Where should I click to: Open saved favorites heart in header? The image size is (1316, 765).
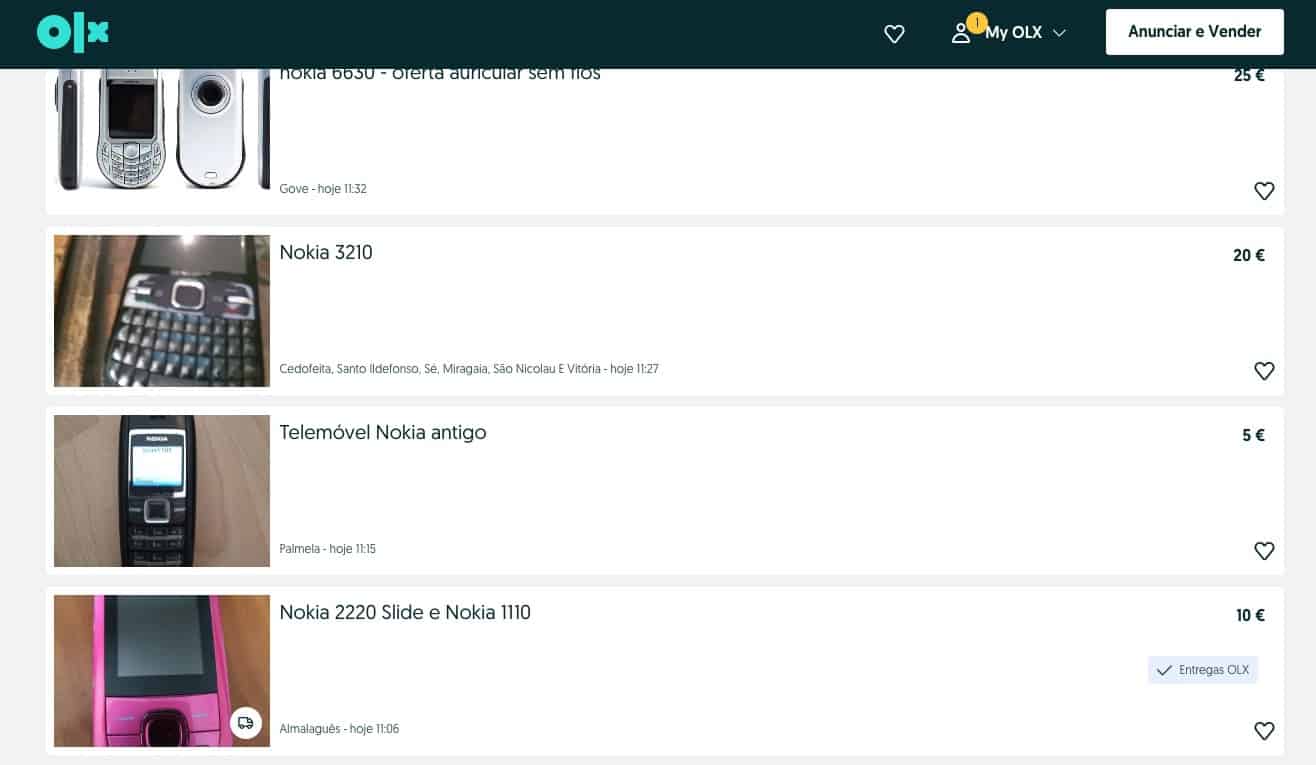894,34
